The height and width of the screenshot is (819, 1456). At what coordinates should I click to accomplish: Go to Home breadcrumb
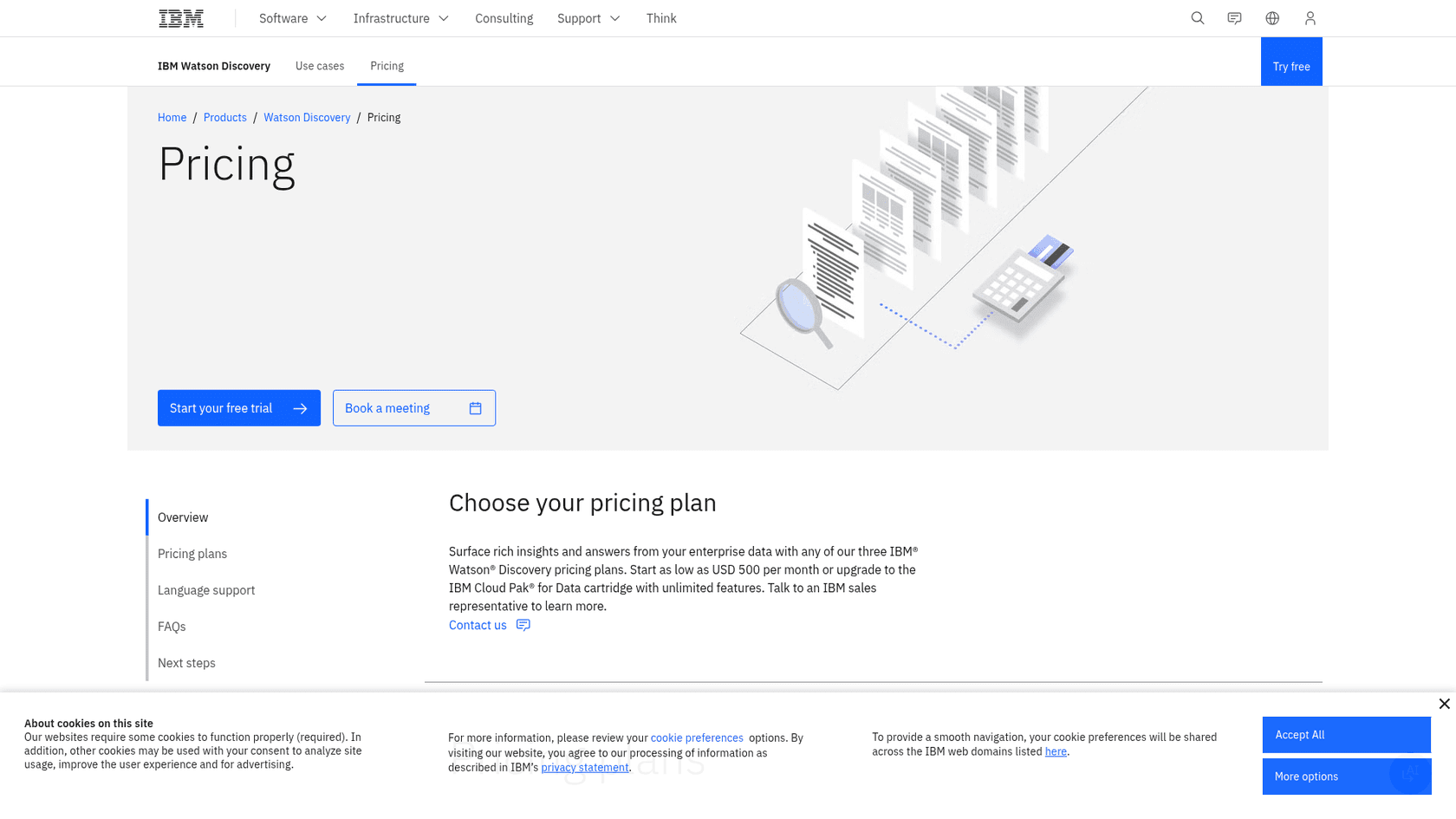click(172, 118)
